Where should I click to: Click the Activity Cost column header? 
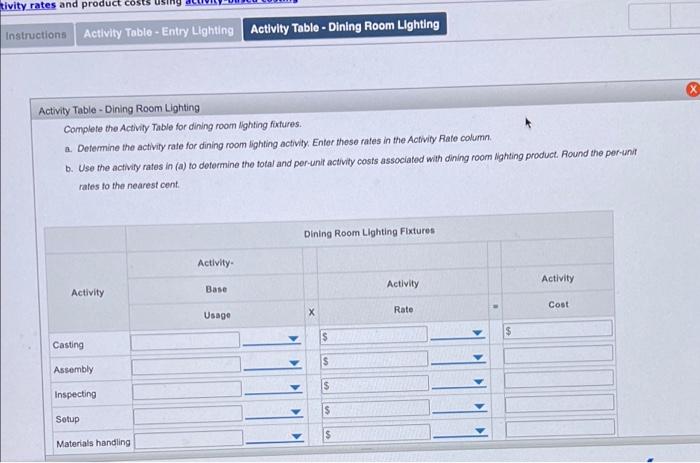click(558, 291)
